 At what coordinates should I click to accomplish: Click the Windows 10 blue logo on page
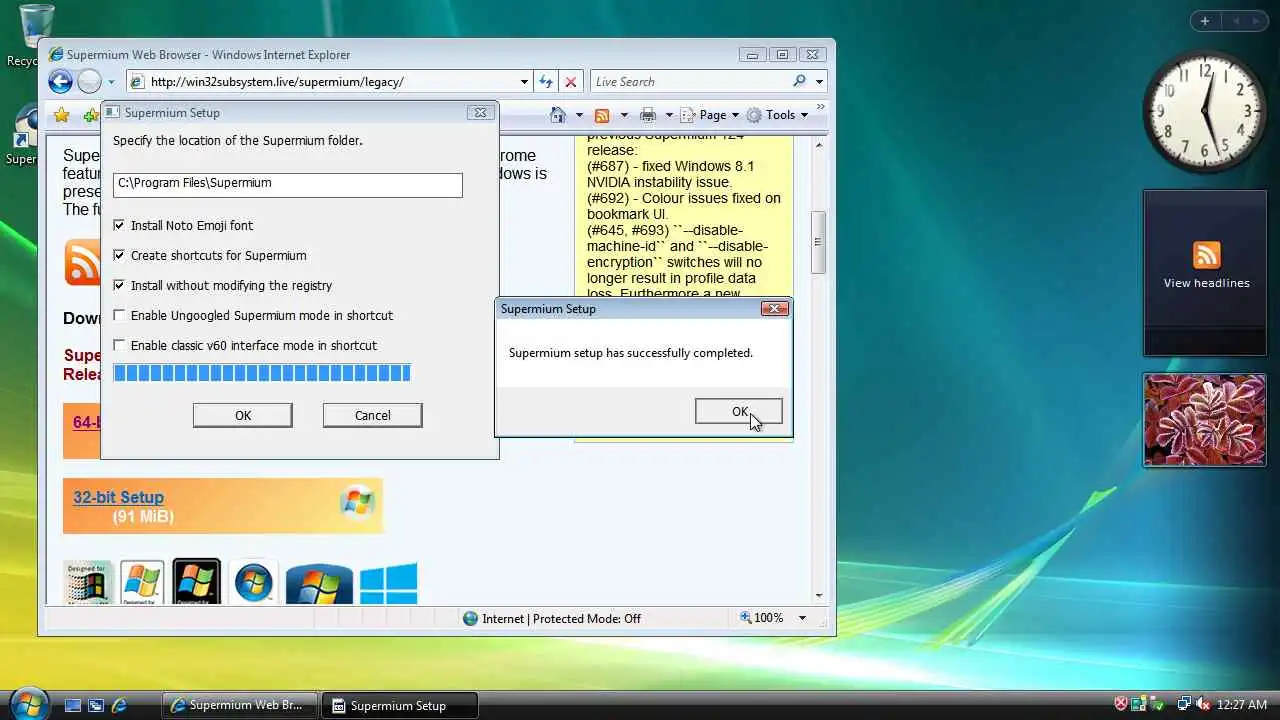point(388,584)
